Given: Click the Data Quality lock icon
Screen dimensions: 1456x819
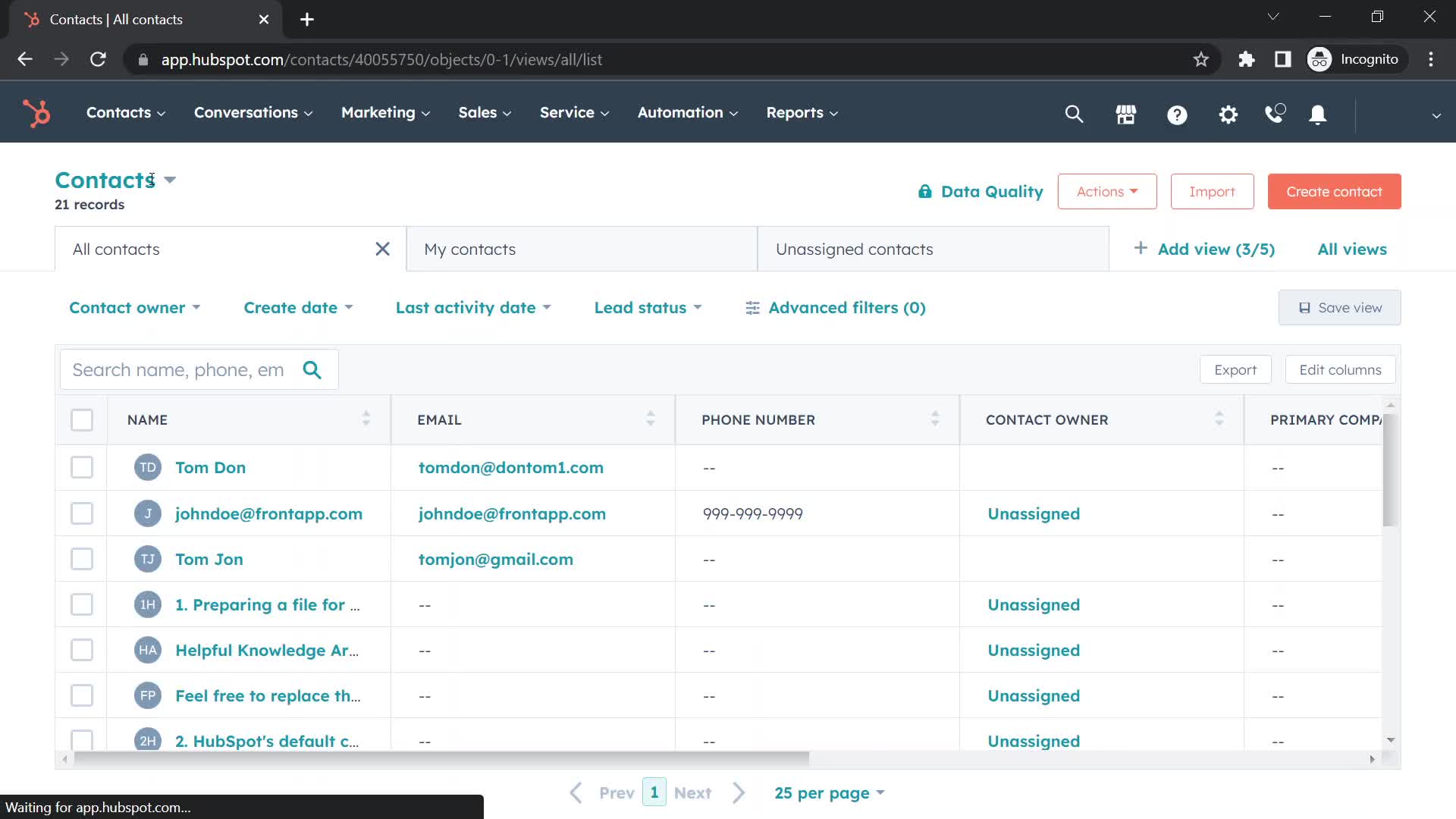Looking at the screenshot, I should [x=924, y=191].
